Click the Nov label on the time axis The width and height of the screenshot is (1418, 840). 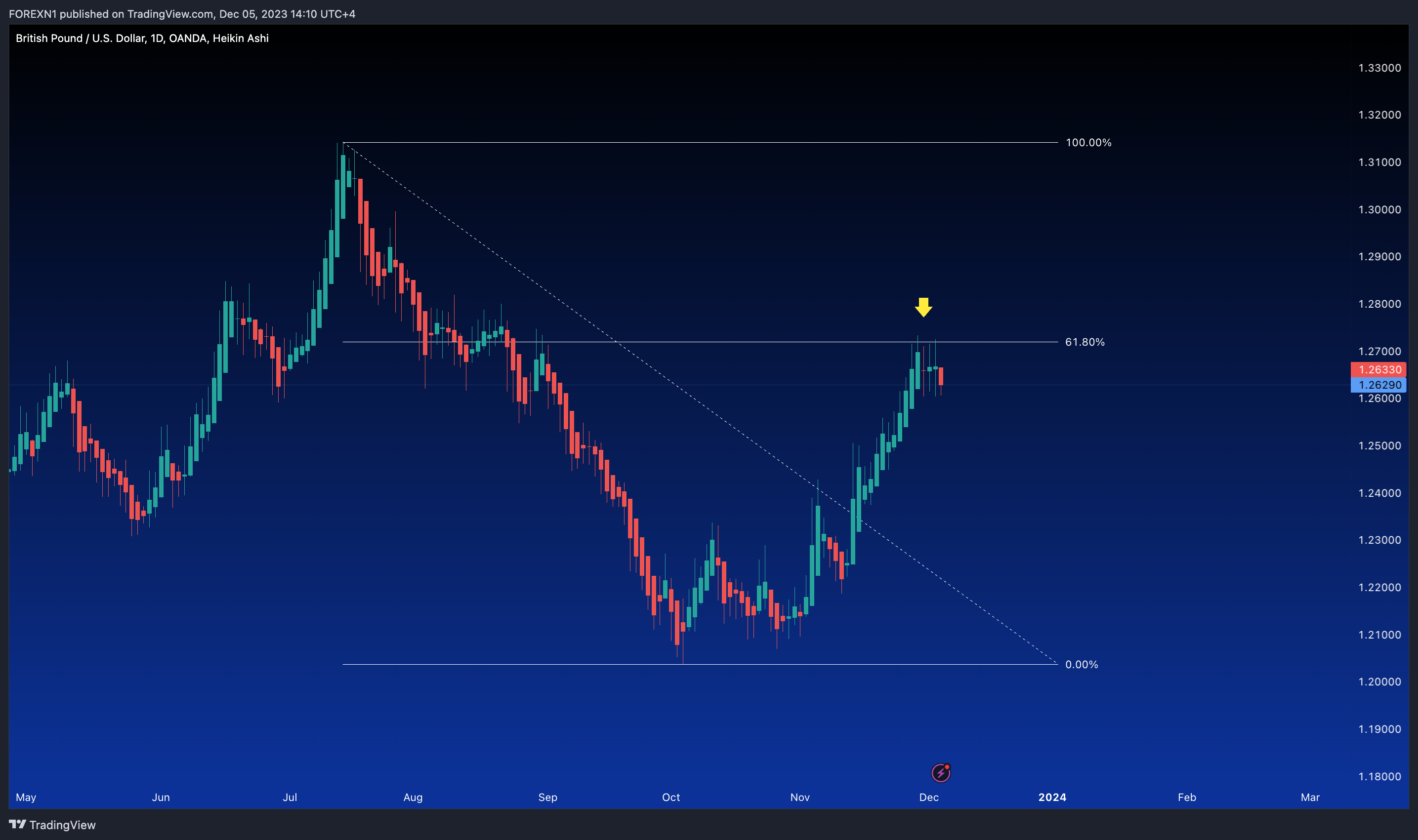tap(799, 798)
